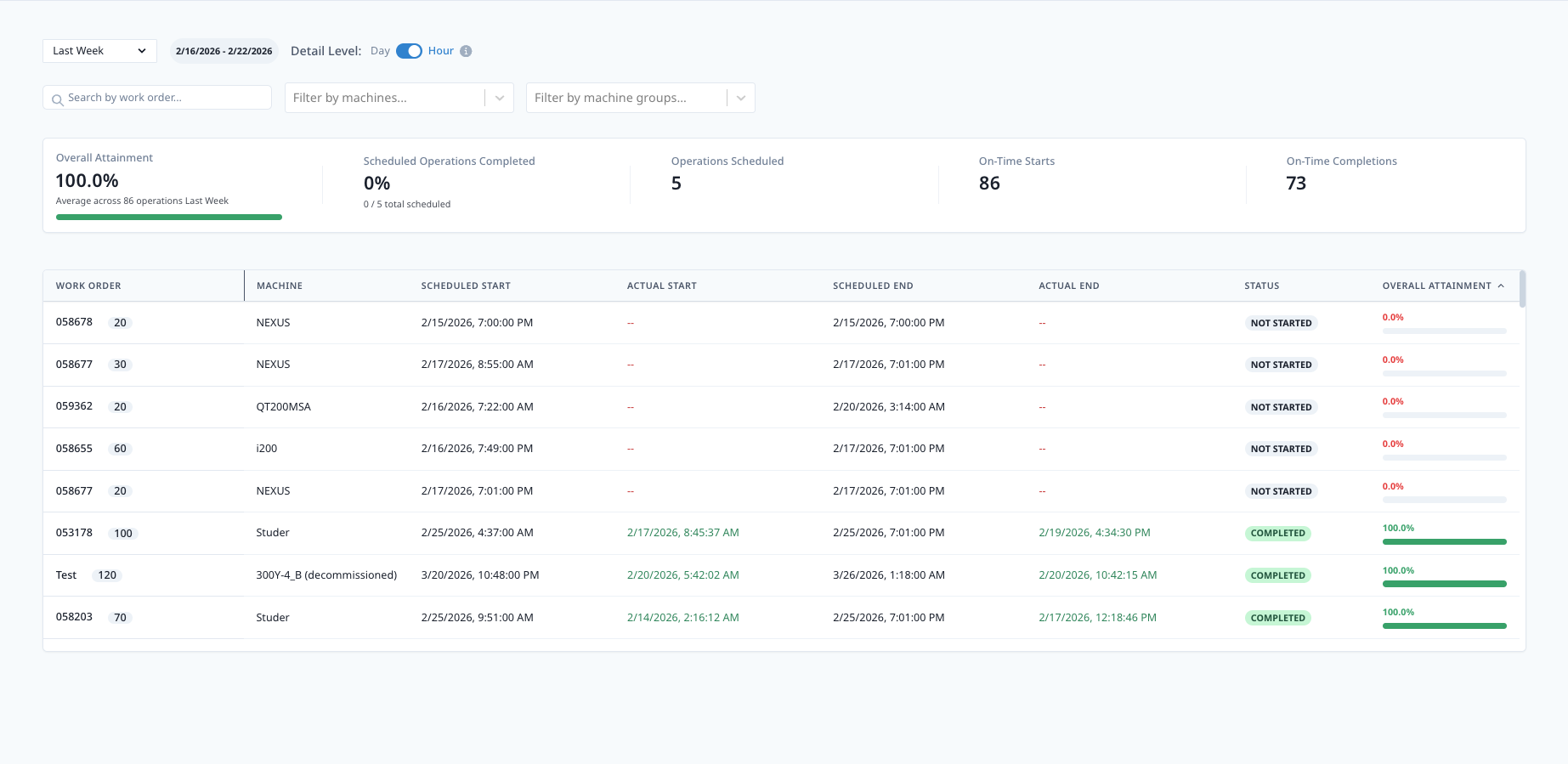Click operation badge 120 for Test
This screenshot has height=764, width=1568.
pos(107,575)
